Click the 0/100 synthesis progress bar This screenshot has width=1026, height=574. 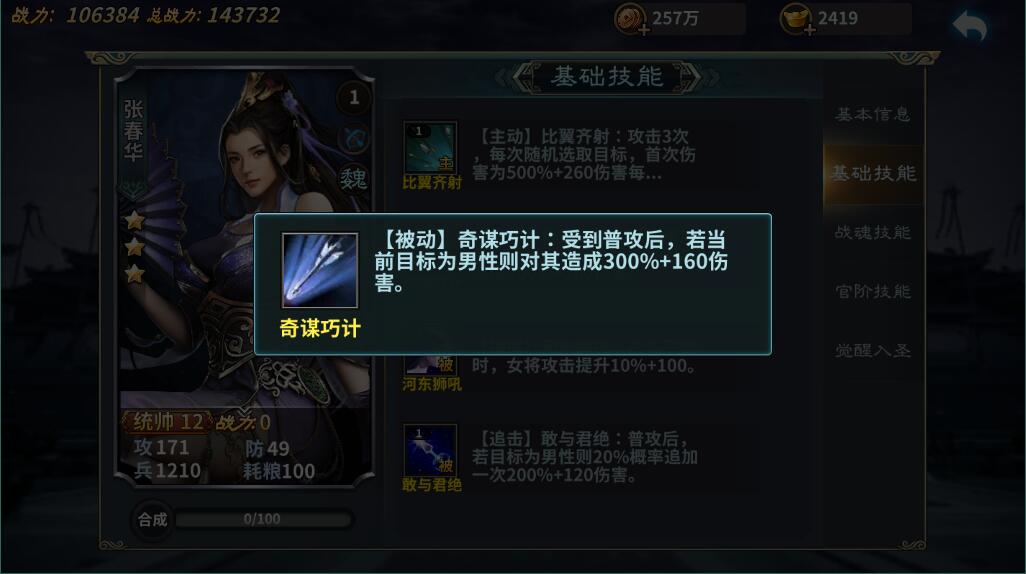[264, 520]
